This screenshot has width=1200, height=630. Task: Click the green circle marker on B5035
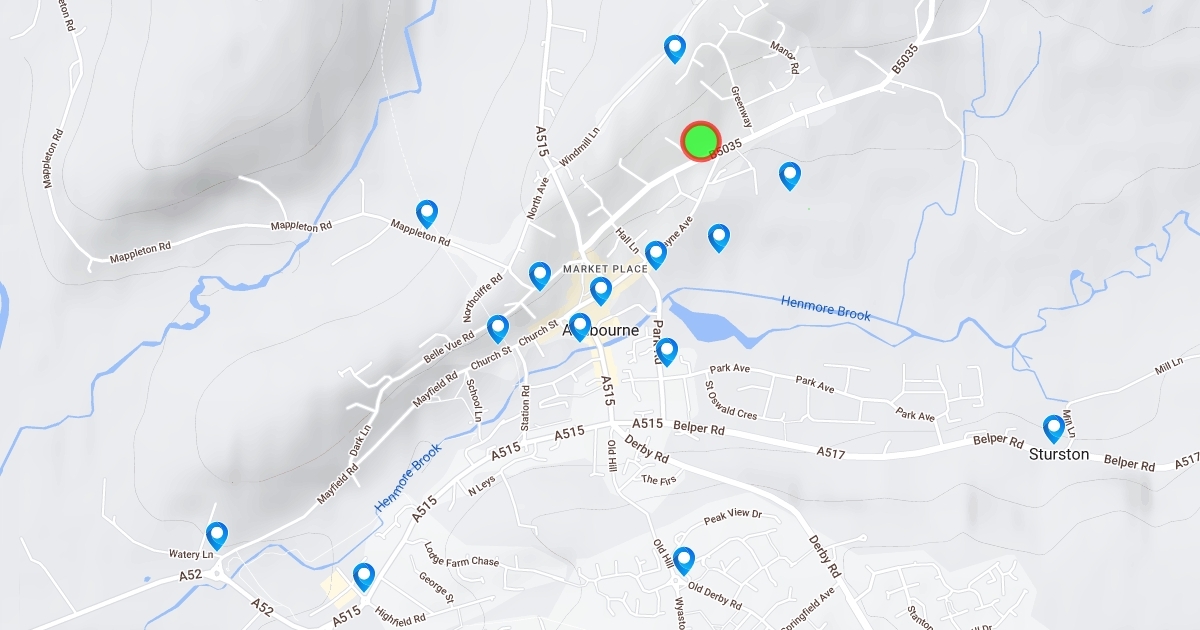pyautogui.click(x=701, y=141)
